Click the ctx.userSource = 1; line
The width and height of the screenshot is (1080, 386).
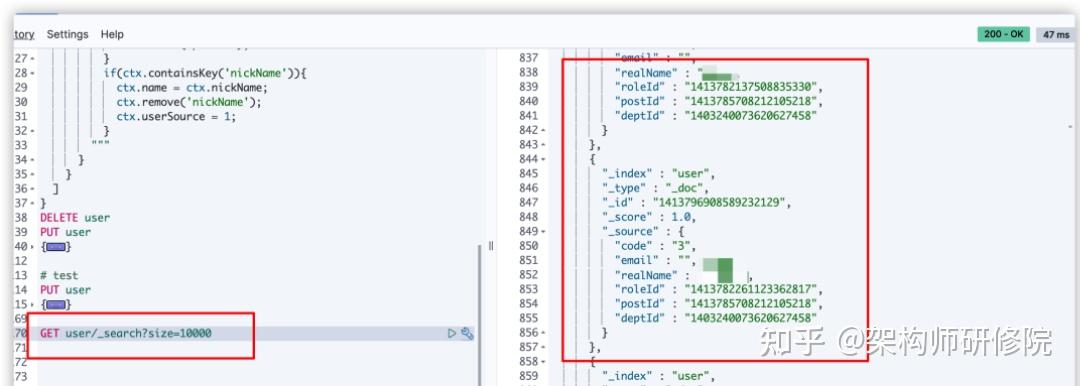point(176,116)
